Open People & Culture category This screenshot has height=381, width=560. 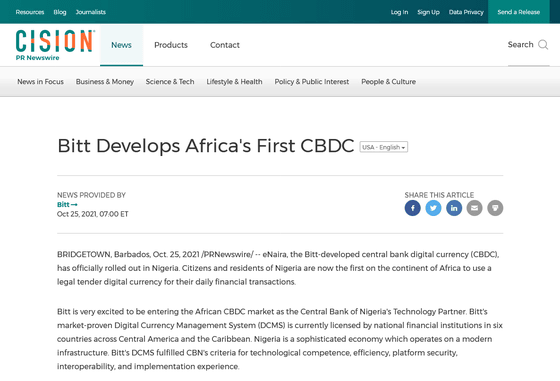point(389,82)
